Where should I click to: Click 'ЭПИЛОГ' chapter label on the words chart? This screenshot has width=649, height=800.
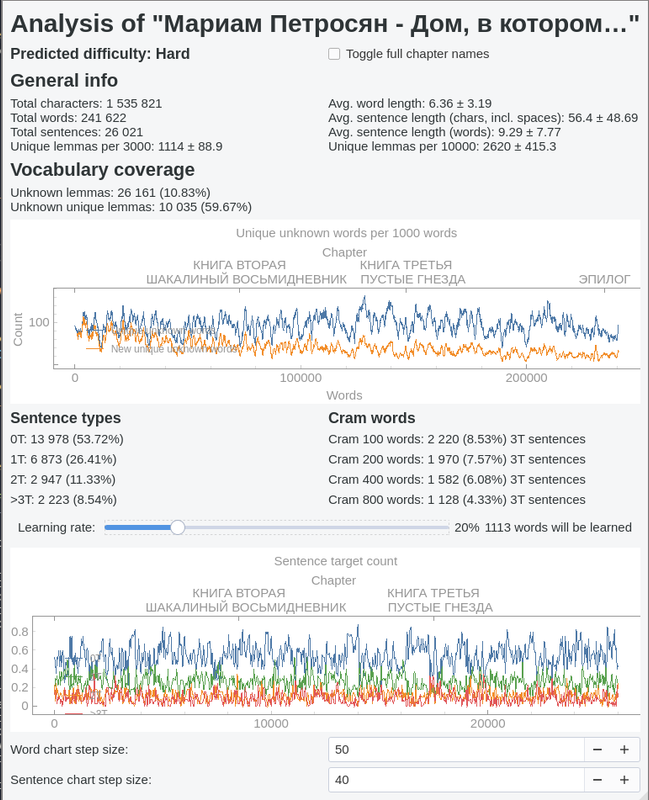click(605, 280)
